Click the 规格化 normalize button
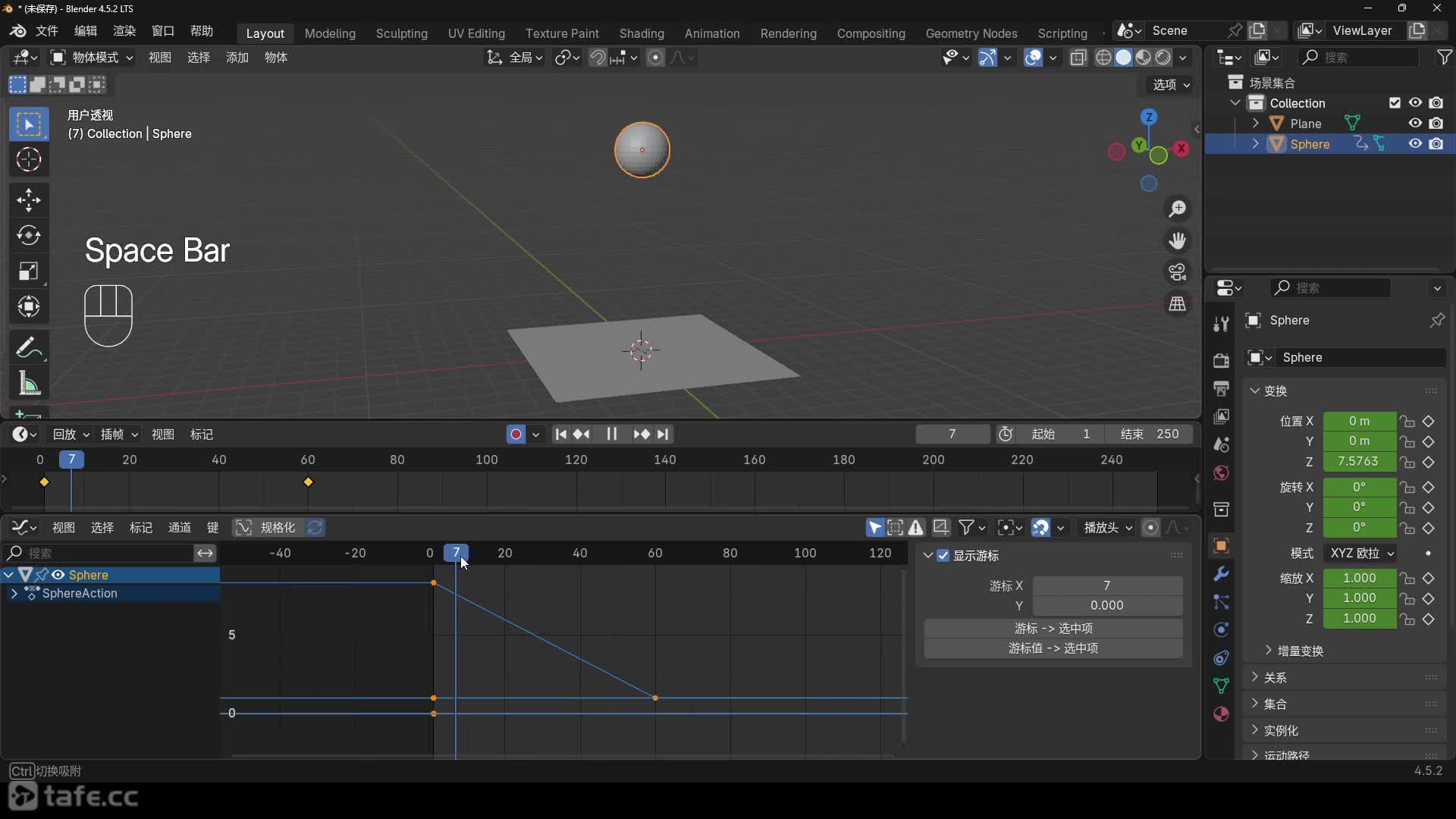 [268, 527]
